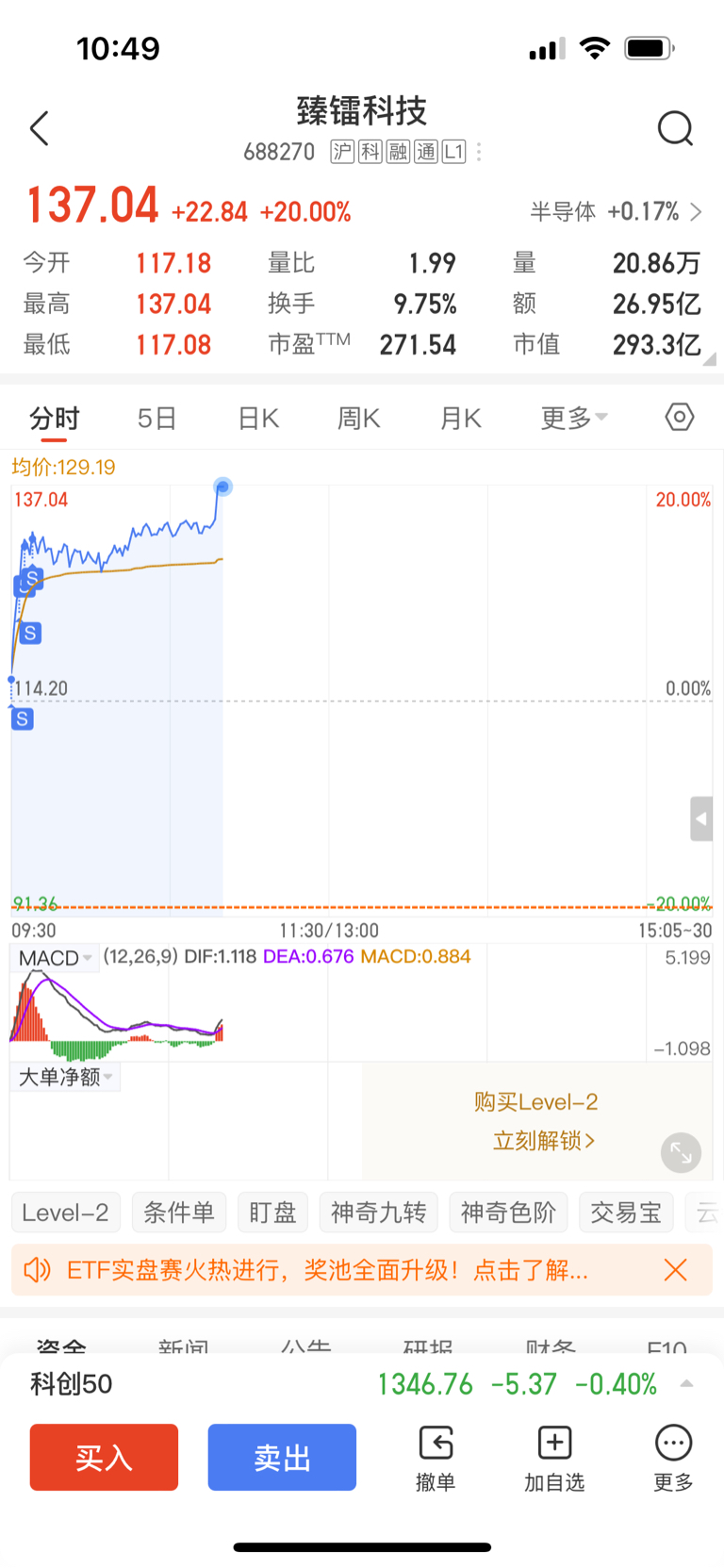Tap vertical dots beside stock tags
724x1568 pixels.
coord(479,152)
